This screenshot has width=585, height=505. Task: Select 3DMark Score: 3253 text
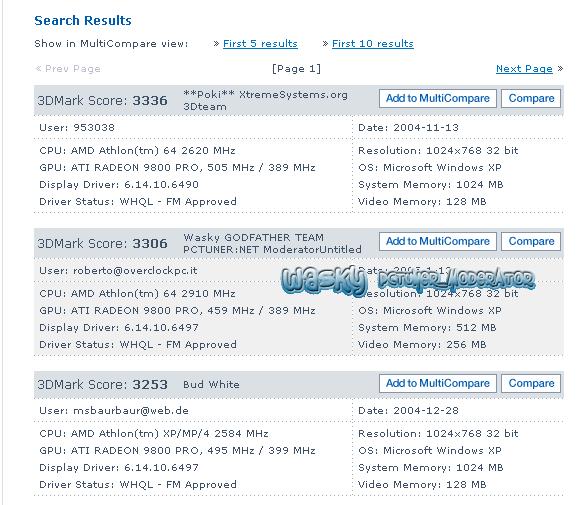(x=102, y=385)
